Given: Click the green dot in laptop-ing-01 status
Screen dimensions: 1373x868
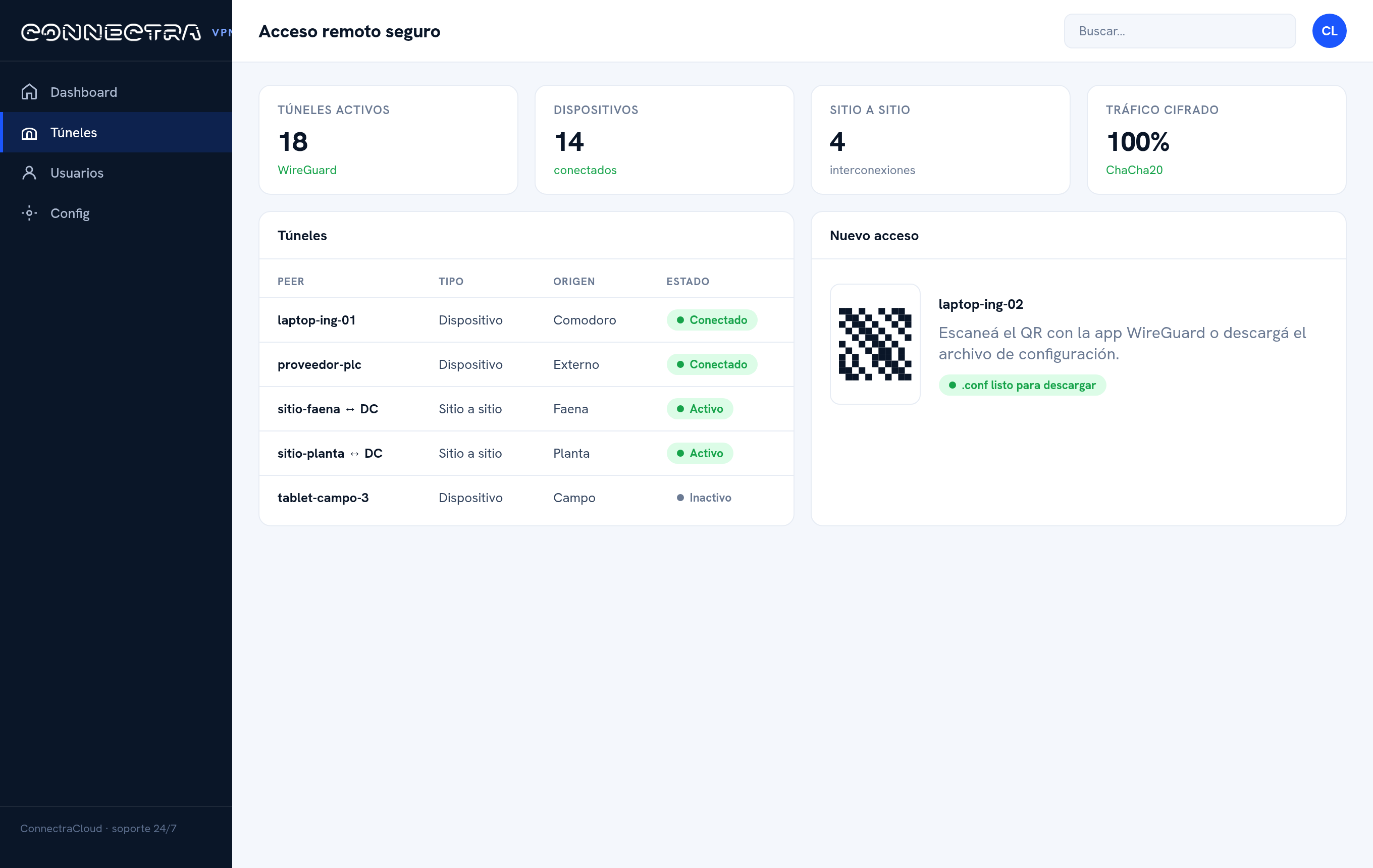Looking at the screenshot, I should pos(679,320).
